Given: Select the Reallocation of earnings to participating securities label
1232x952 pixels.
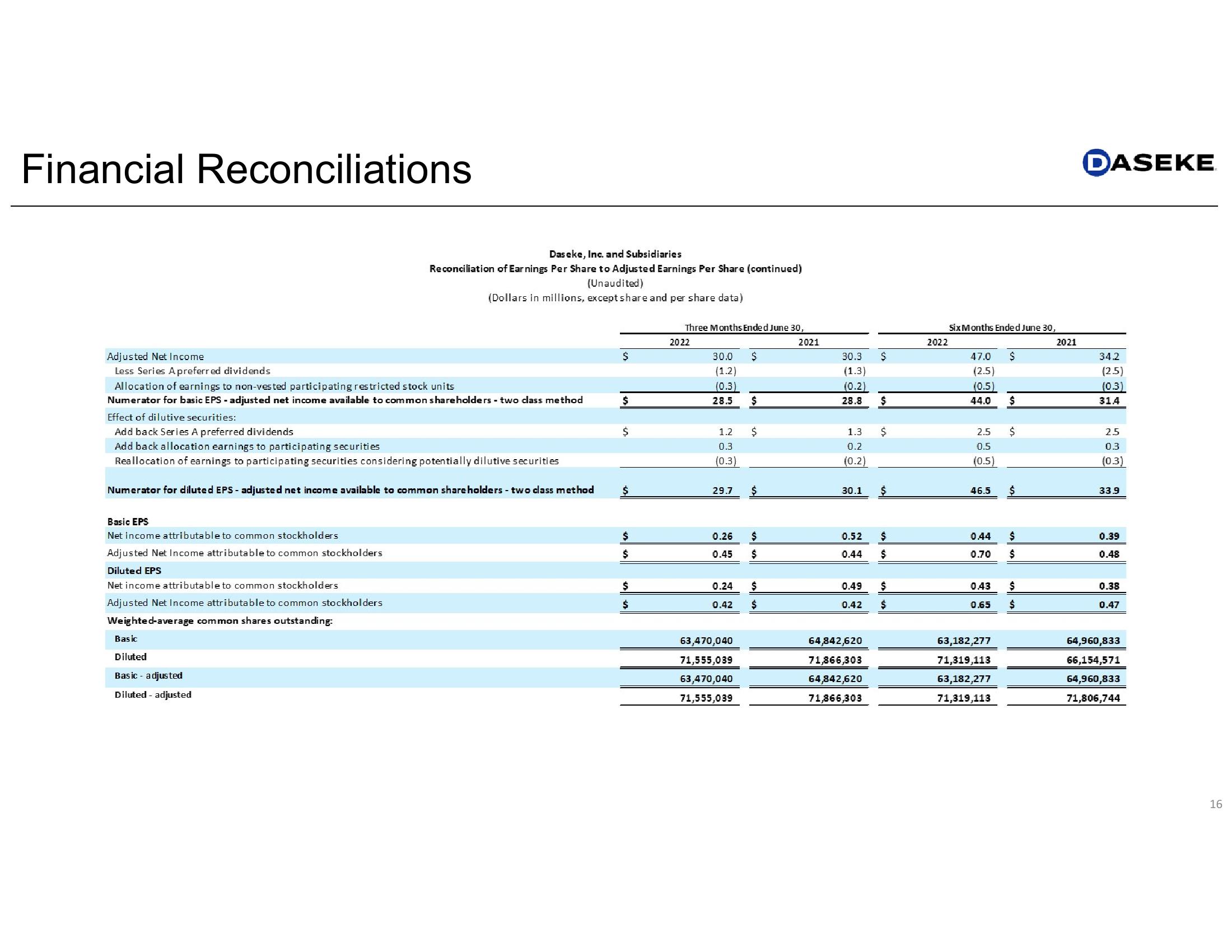Looking at the screenshot, I should (337, 461).
